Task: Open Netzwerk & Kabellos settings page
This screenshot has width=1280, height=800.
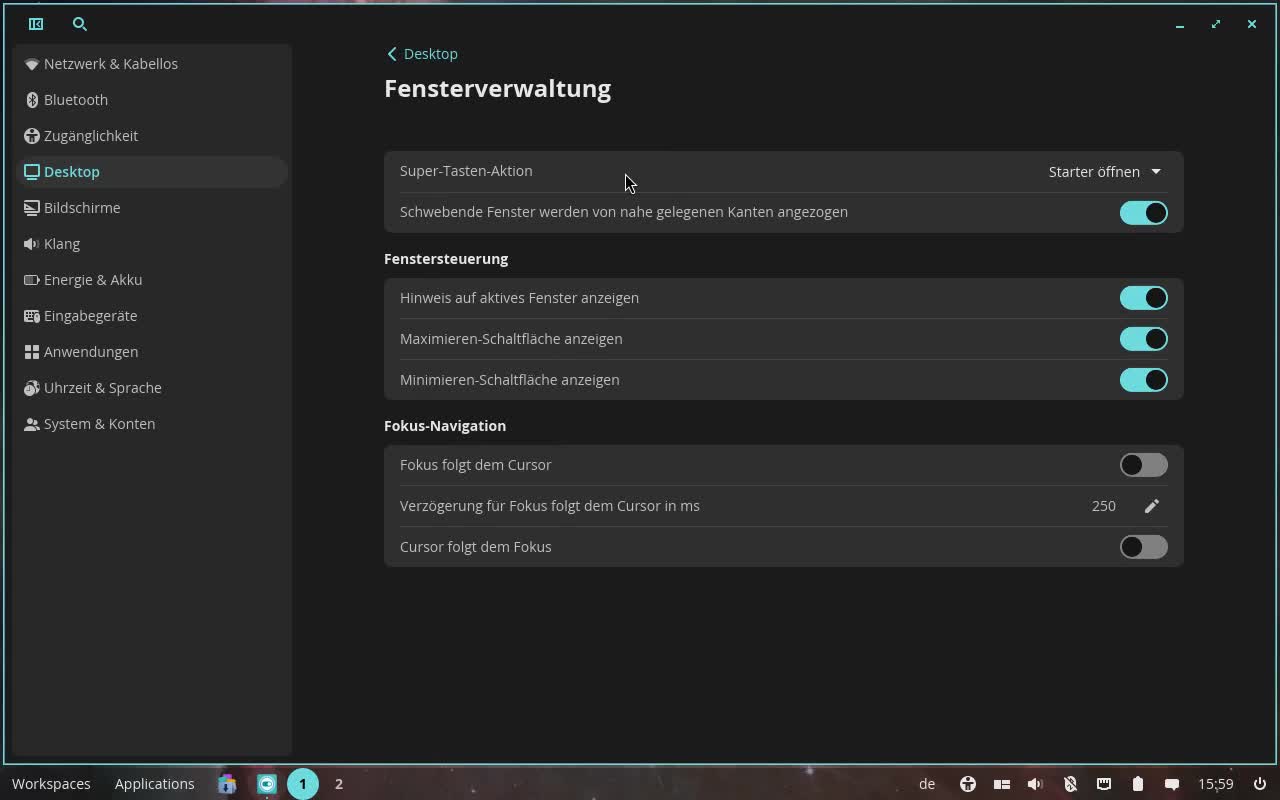Action: [110, 64]
